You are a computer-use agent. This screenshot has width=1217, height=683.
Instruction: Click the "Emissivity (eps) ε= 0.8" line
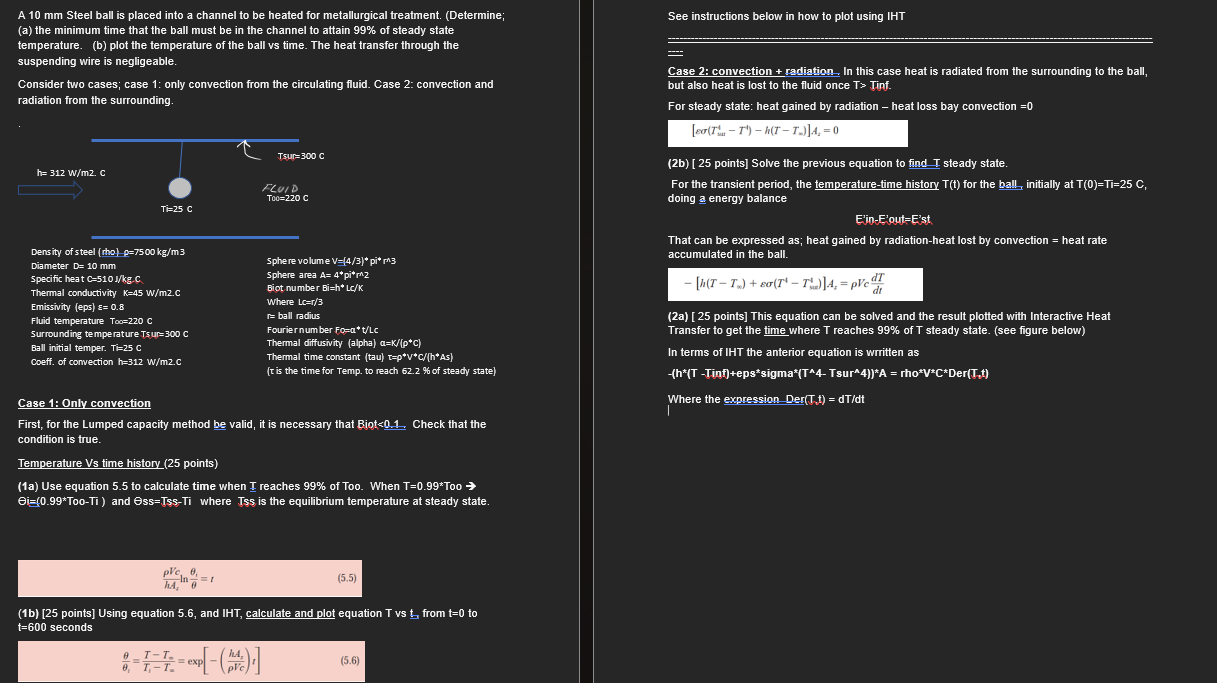(78, 307)
